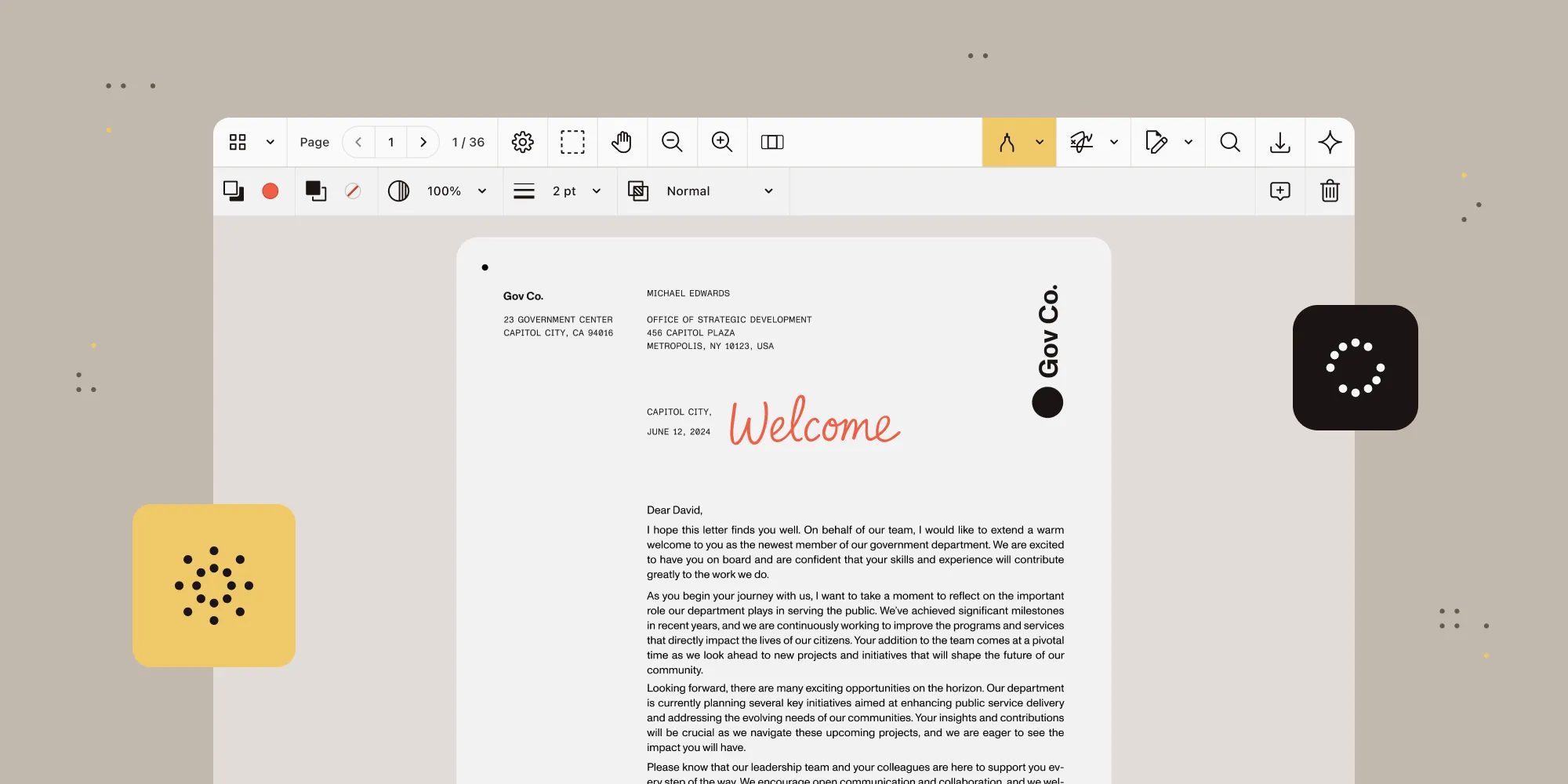Activate the pan hand tool
1568x784 pixels.
pyautogui.click(x=622, y=142)
